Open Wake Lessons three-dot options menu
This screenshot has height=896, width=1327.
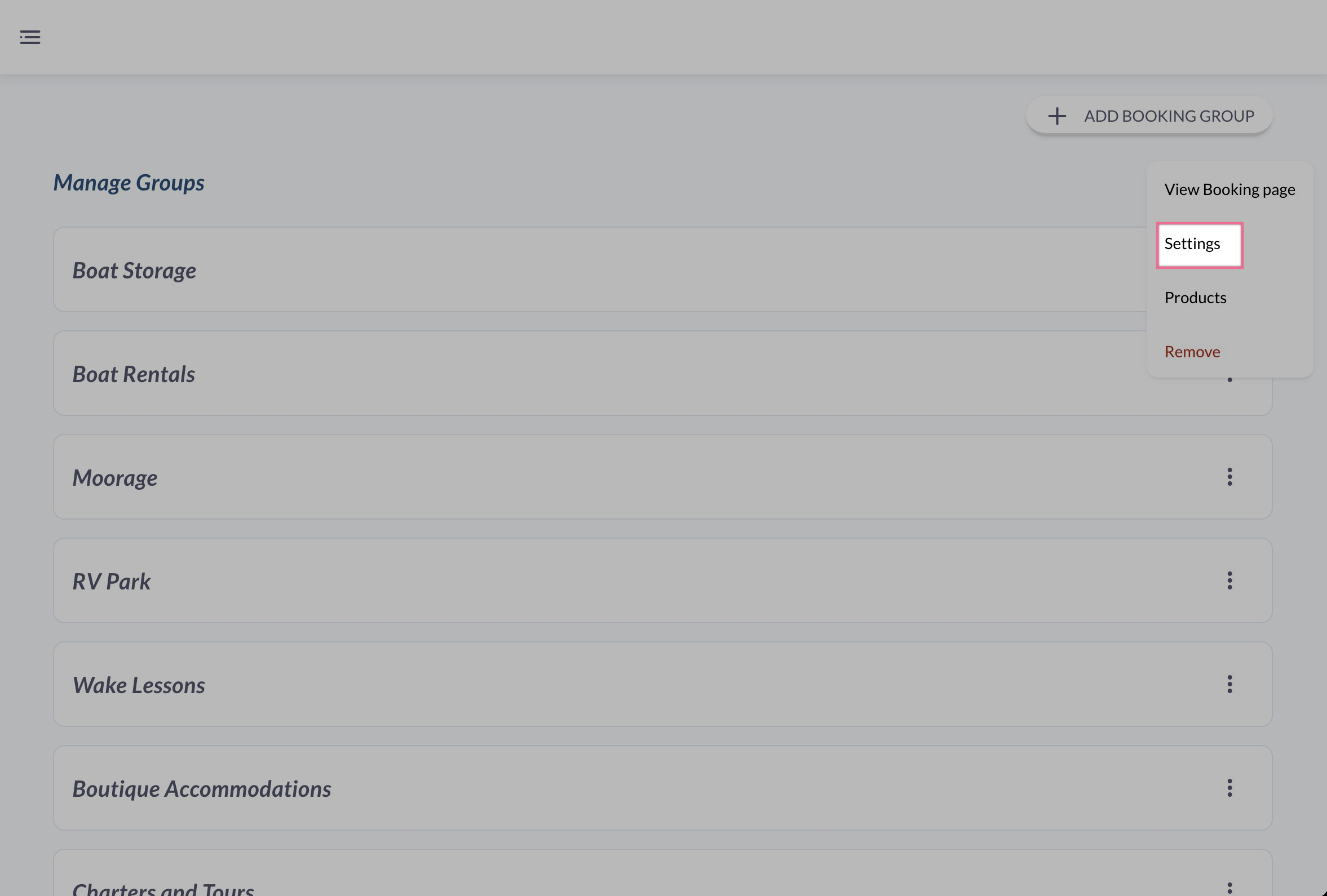[1229, 684]
